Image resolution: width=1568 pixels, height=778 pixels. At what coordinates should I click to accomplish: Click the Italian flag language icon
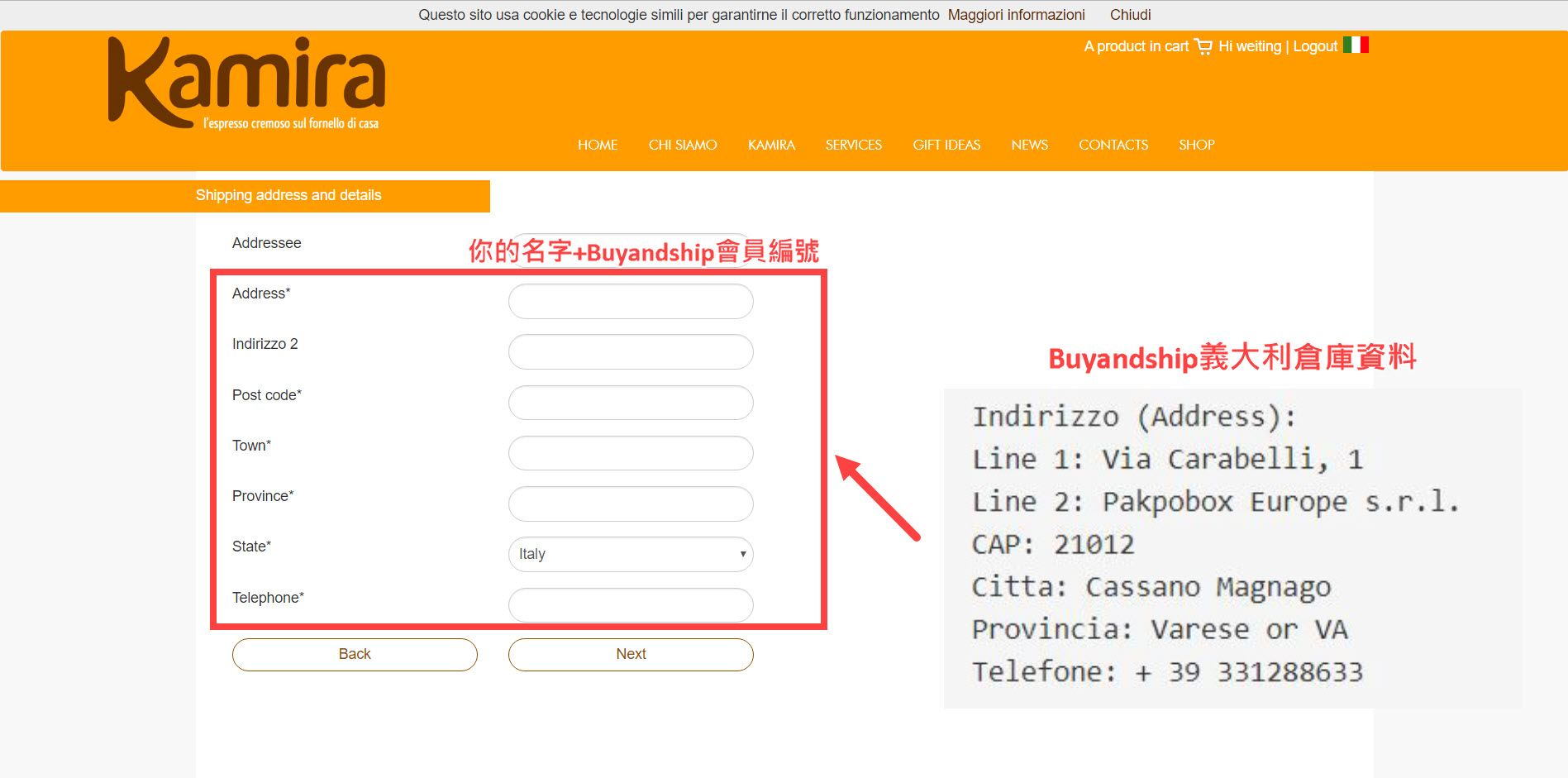click(x=1356, y=45)
